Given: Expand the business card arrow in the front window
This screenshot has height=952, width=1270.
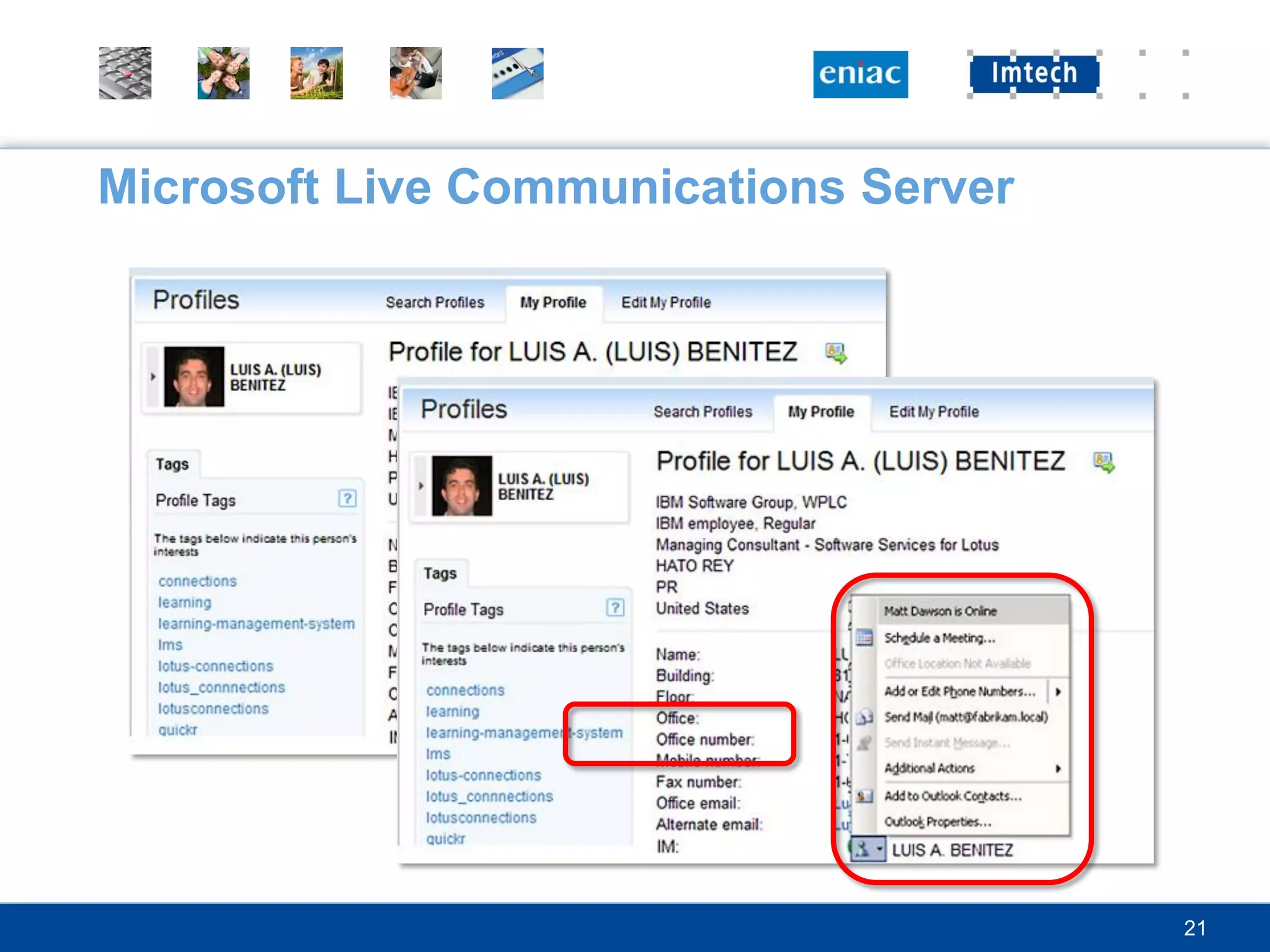Looking at the screenshot, I should point(420,486).
